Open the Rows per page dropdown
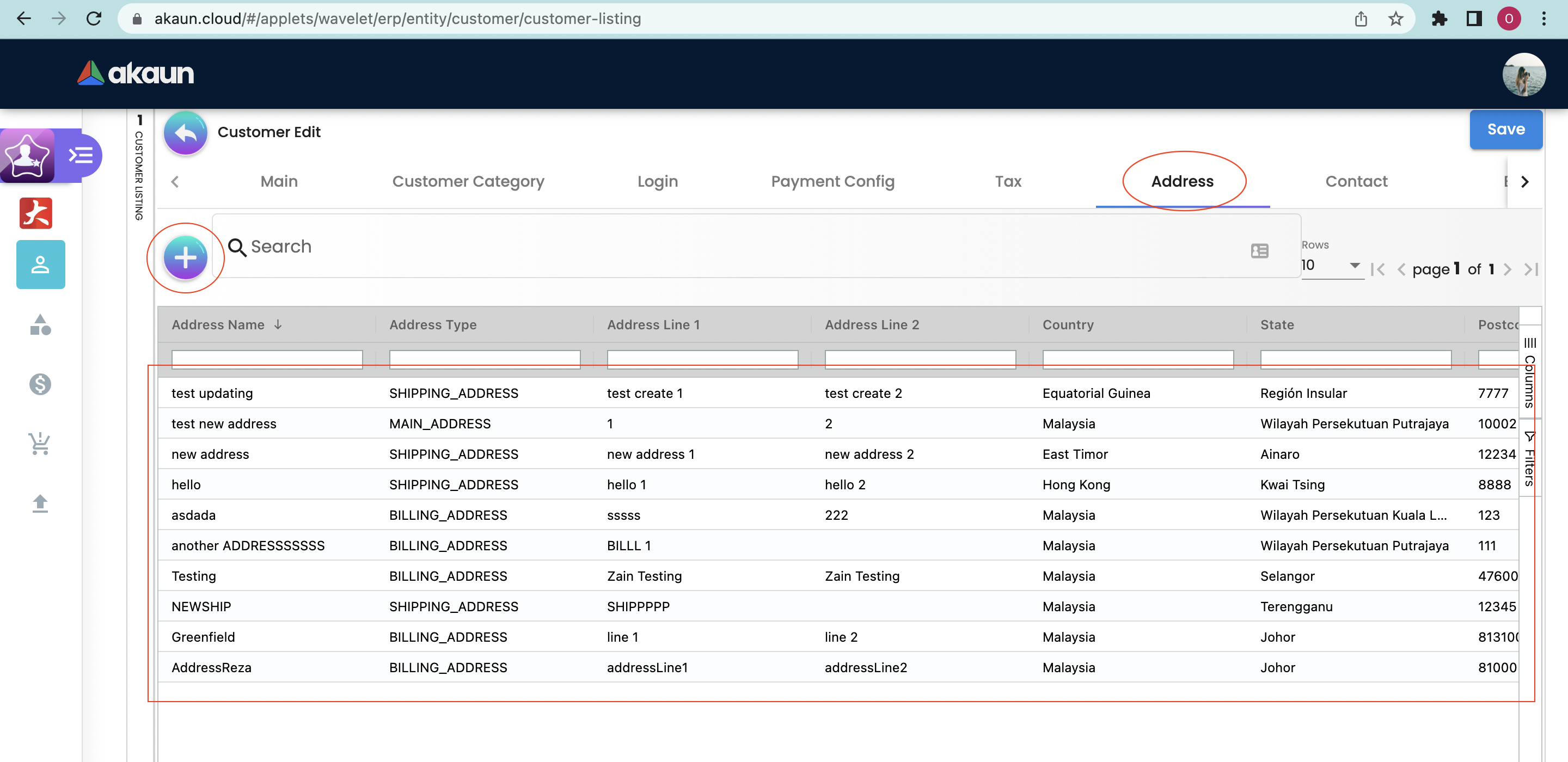The width and height of the screenshot is (1568, 762). click(1331, 266)
